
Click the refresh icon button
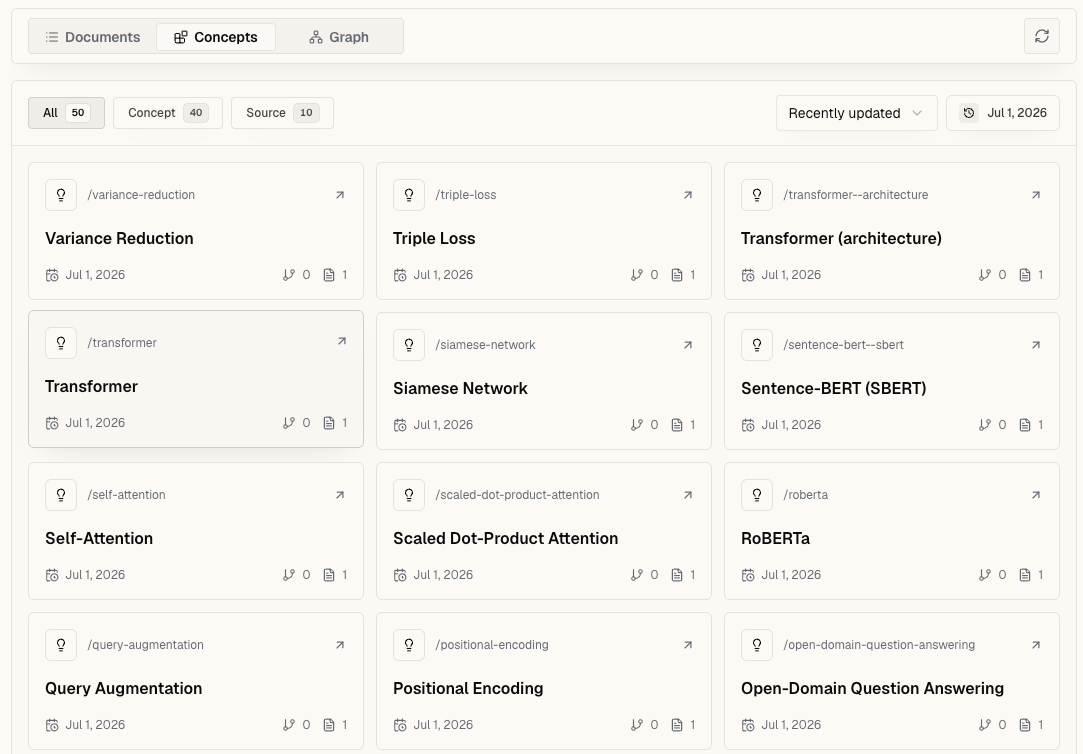(1042, 36)
